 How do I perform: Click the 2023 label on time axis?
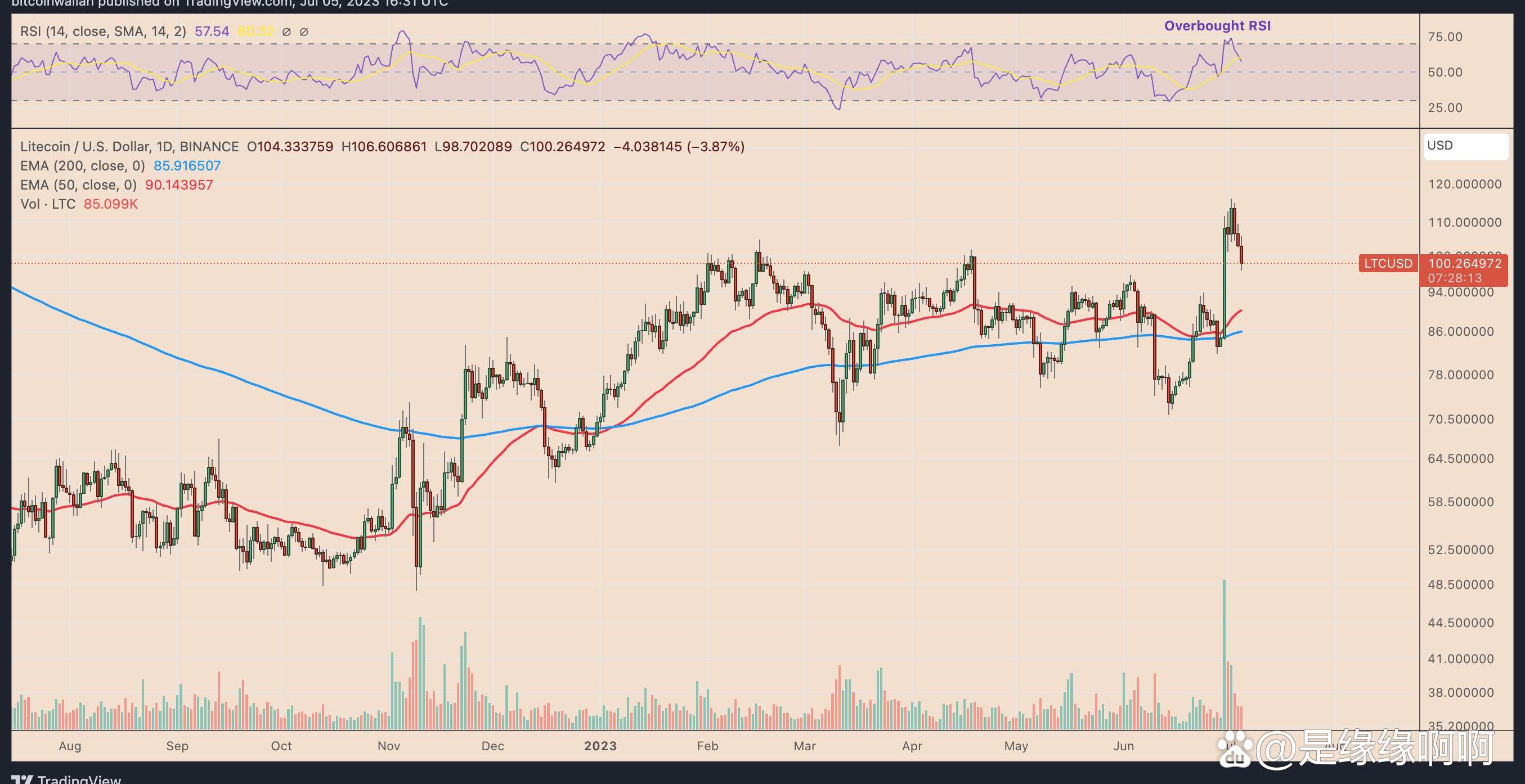tap(600, 746)
